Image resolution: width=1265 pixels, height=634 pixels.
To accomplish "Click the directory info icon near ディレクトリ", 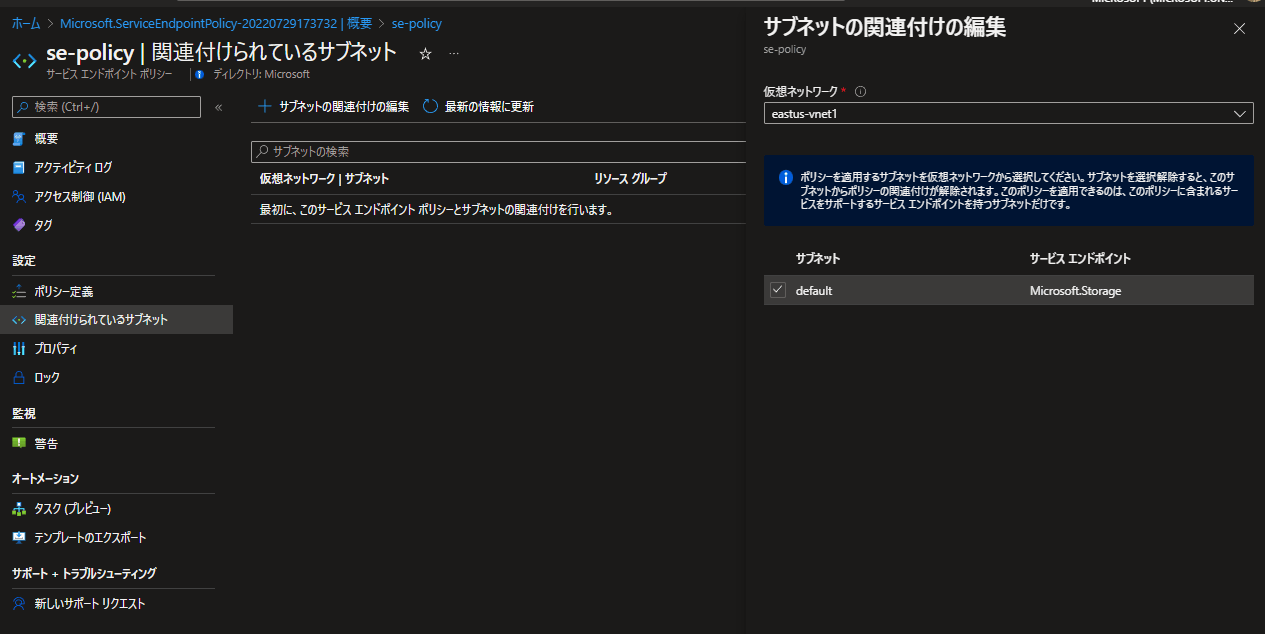I will pos(199,74).
